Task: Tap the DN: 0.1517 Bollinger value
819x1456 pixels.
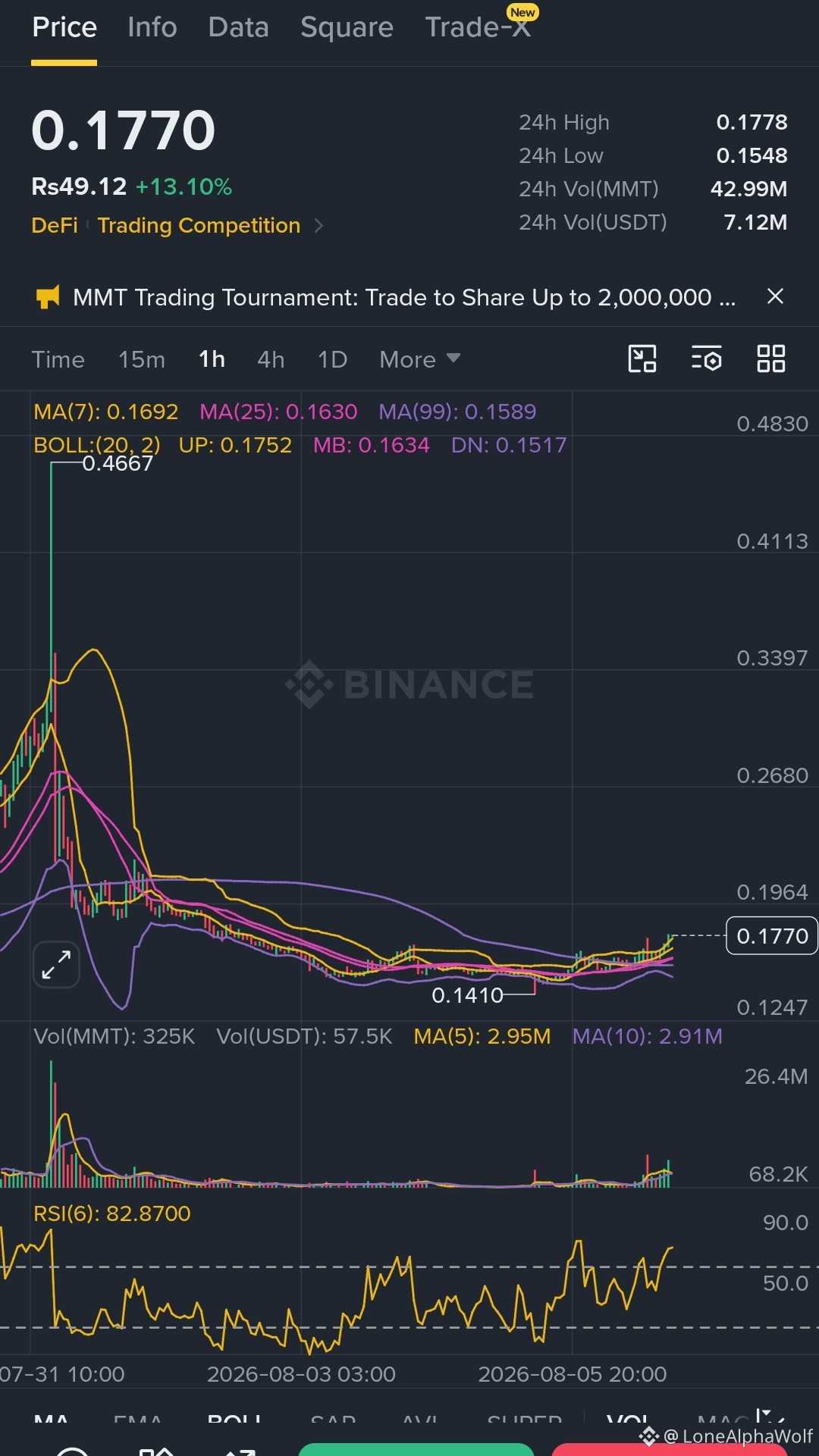Action: (509, 445)
